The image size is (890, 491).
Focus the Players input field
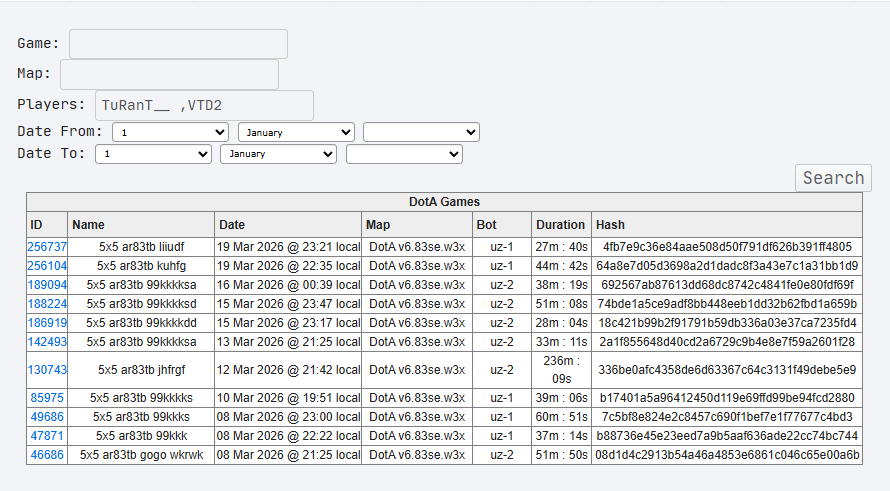[204, 105]
